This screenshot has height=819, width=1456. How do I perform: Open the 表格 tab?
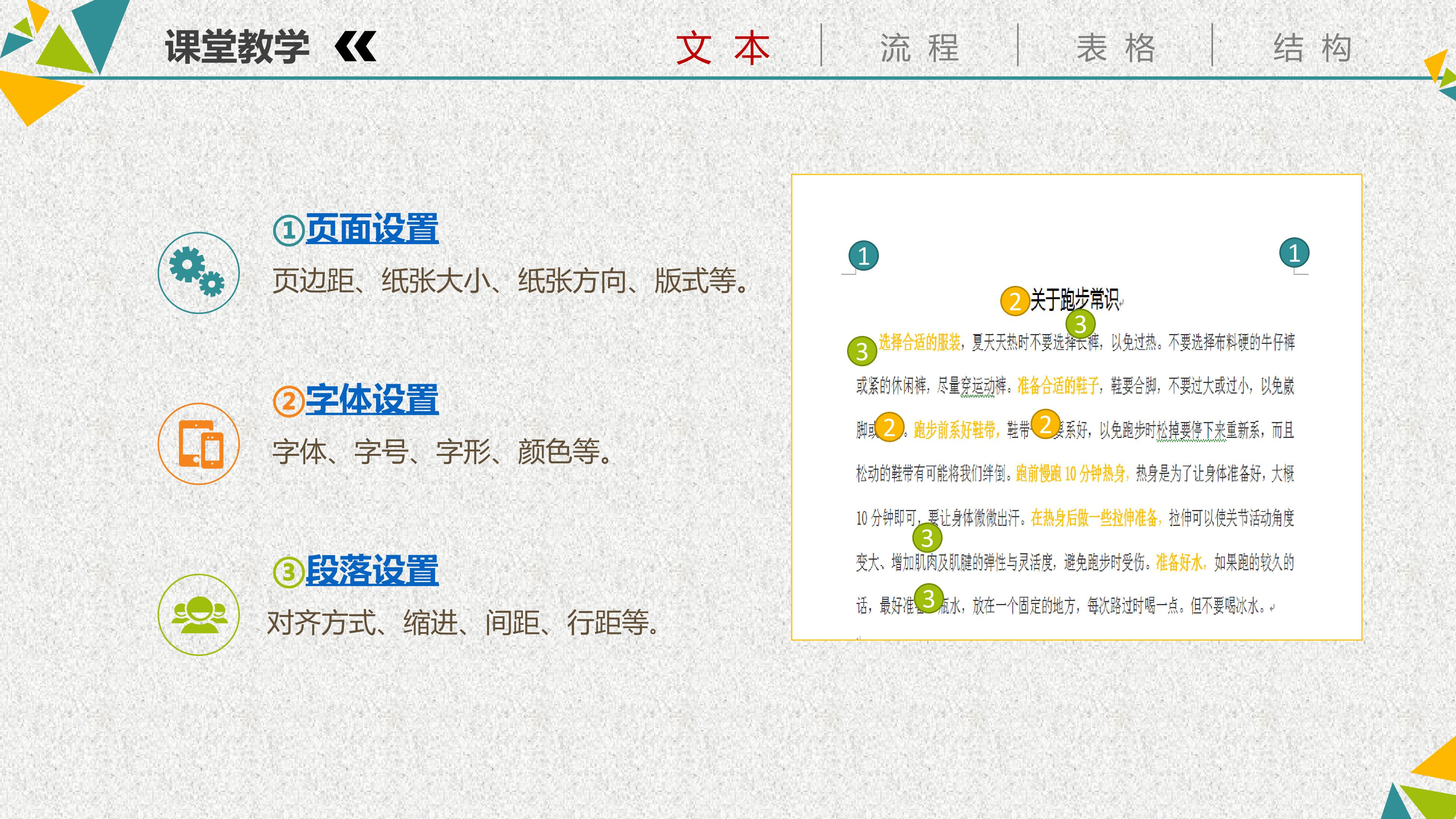[x=1116, y=47]
